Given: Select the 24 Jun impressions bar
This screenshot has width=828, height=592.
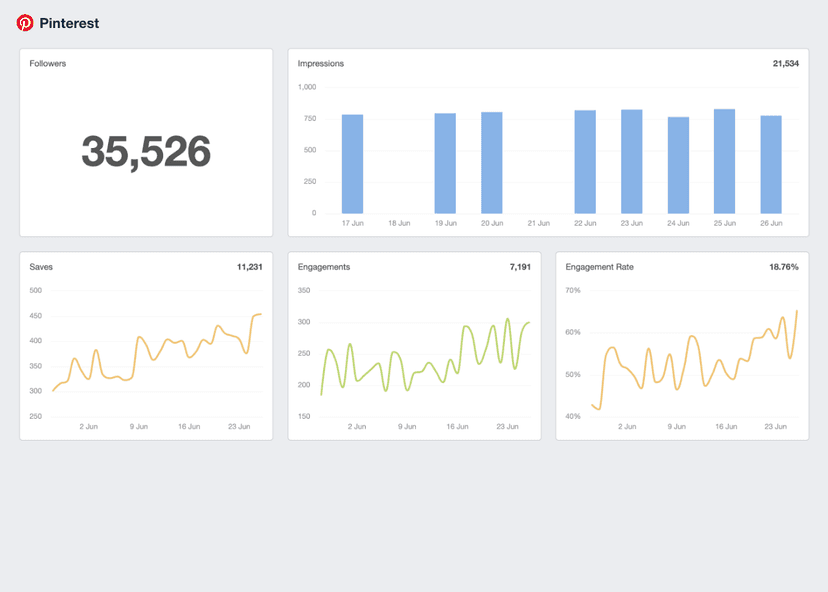Looking at the screenshot, I should click(x=678, y=165).
